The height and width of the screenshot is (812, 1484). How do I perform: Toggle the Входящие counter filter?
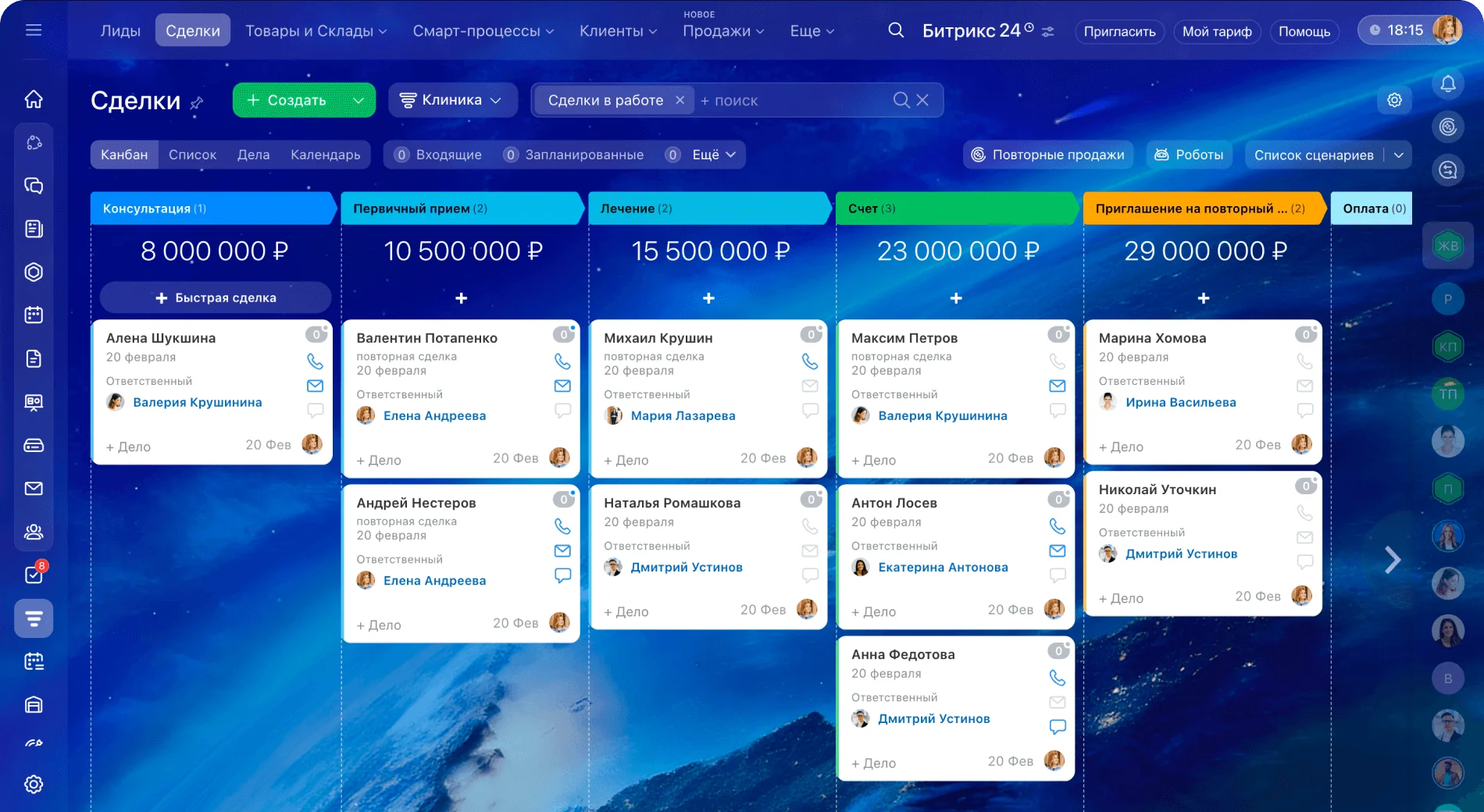(x=437, y=155)
